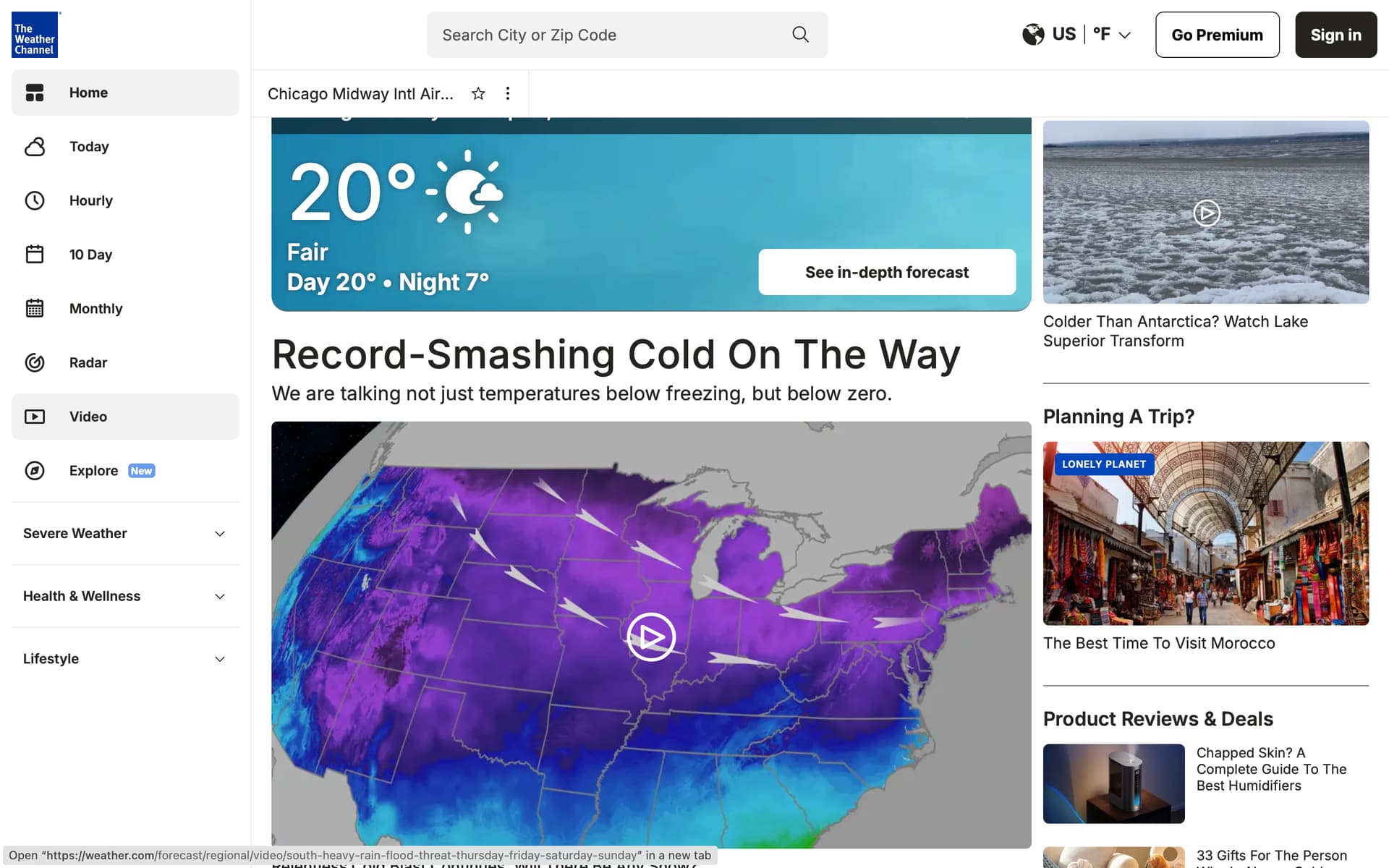This screenshot has height=868, width=1389.
Task: Play the Record-Smashing Cold map video
Action: [651, 637]
